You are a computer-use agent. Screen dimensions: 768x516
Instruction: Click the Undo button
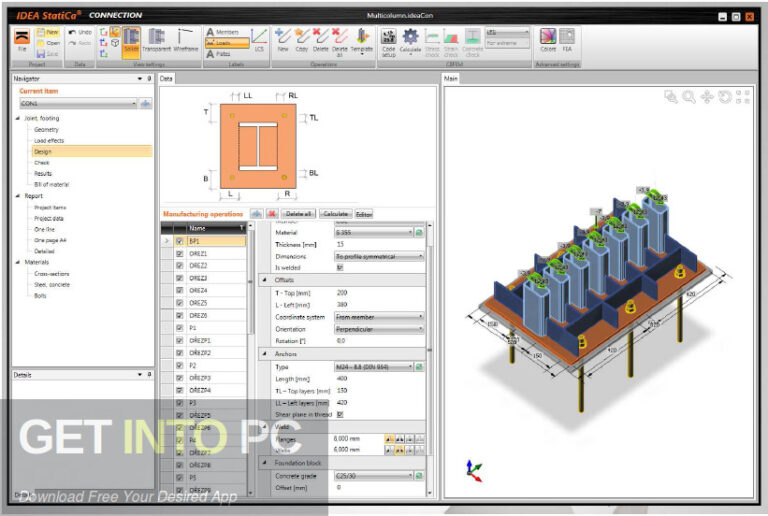(x=80, y=32)
